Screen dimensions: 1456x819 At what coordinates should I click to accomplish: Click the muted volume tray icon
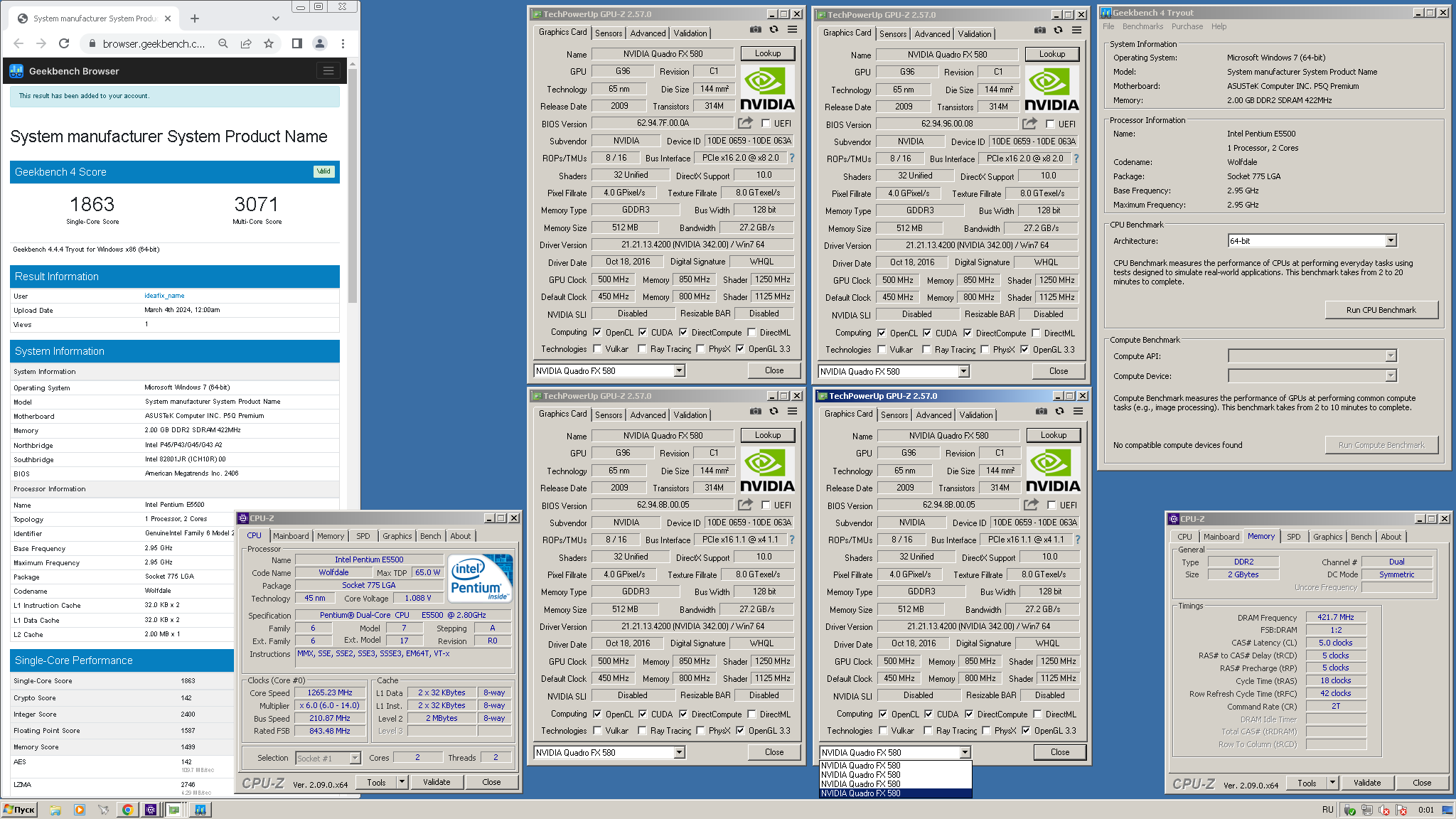[x=1383, y=810]
